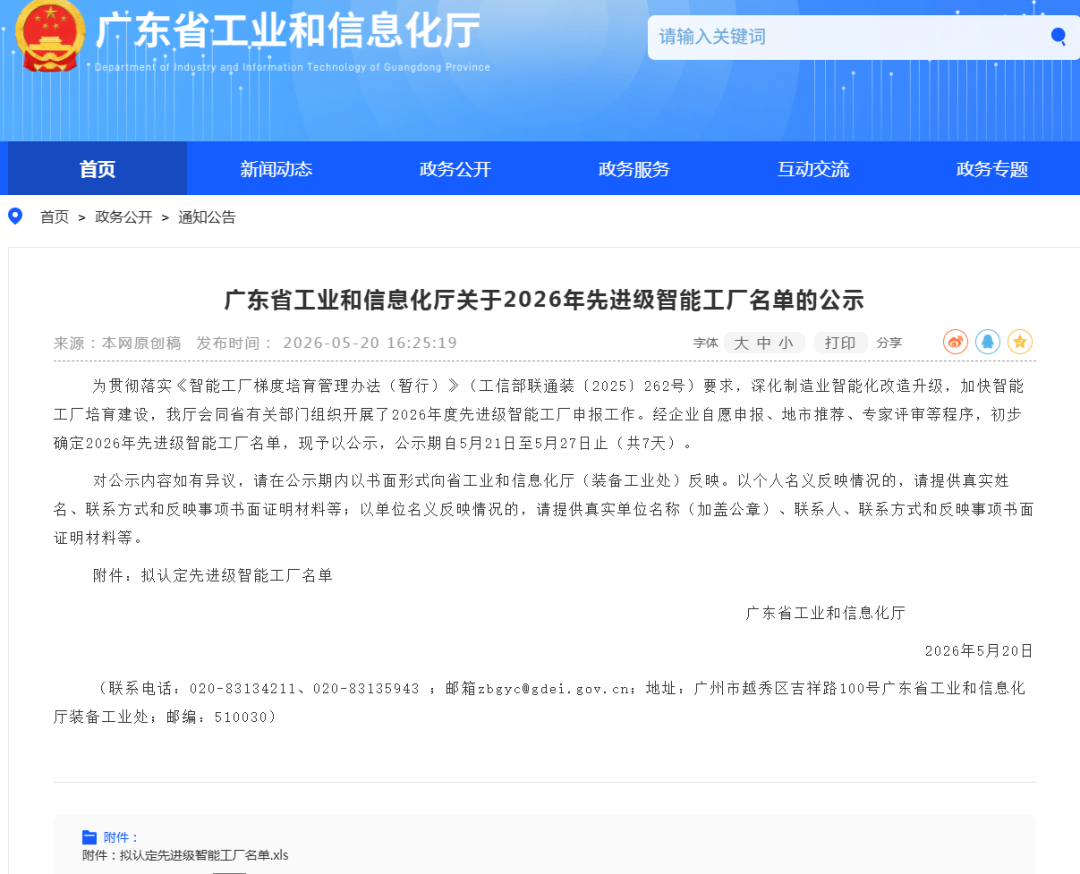Open the 新闻动态 navigation tab
Image resolution: width=1080 pixels, height=874 pixels.
276,169
